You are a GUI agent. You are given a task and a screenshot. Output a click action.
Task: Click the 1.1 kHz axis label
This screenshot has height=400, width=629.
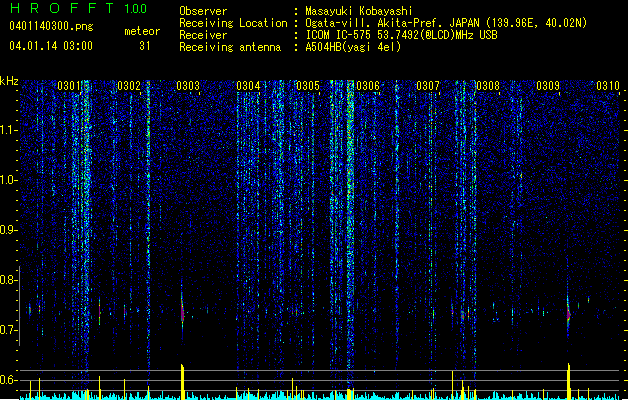(x=9, y=130)
